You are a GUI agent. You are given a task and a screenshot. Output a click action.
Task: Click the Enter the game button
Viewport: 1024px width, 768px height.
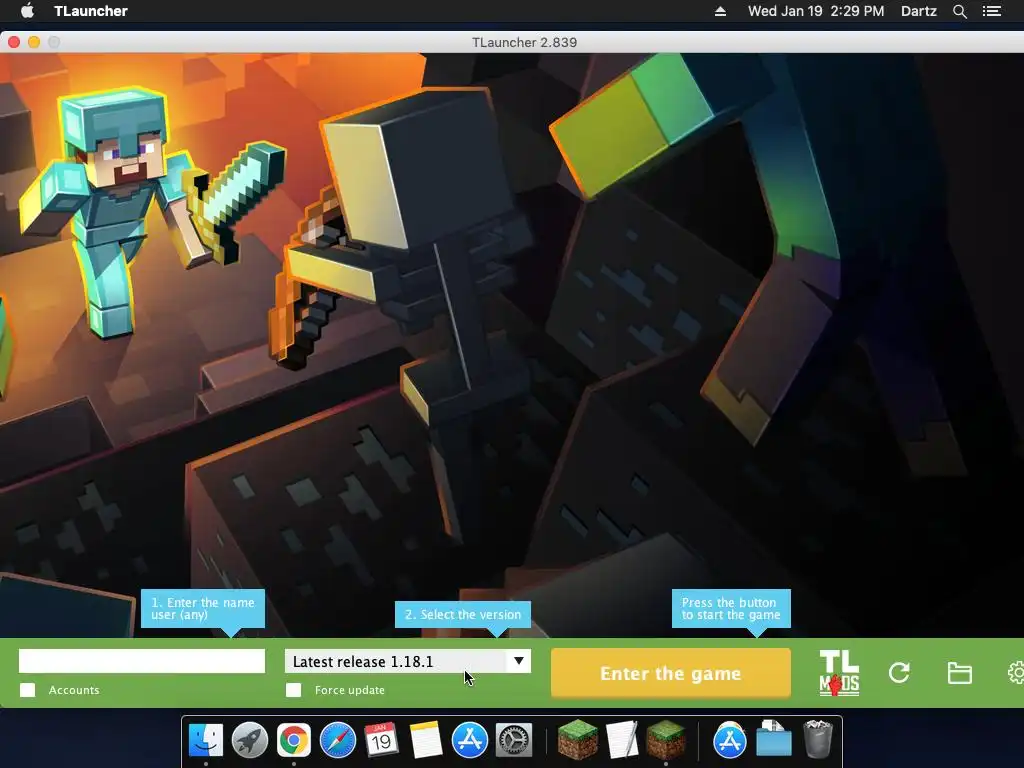tap(671, 673)
